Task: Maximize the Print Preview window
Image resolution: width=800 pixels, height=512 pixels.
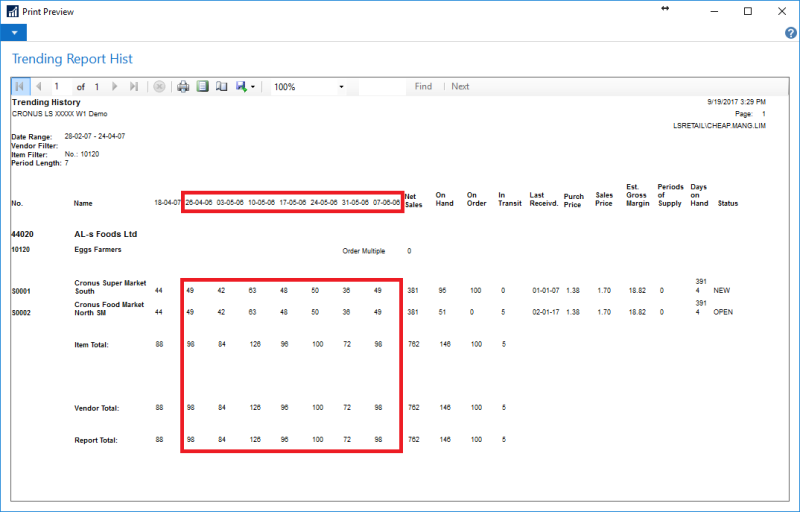Action: pyautogui.click(x=747, y=11)
